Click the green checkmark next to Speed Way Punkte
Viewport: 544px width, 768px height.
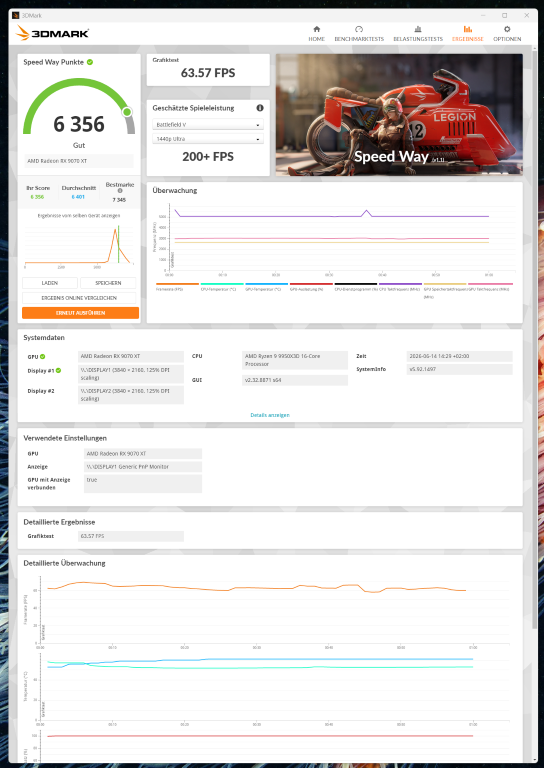pos(90,62)
